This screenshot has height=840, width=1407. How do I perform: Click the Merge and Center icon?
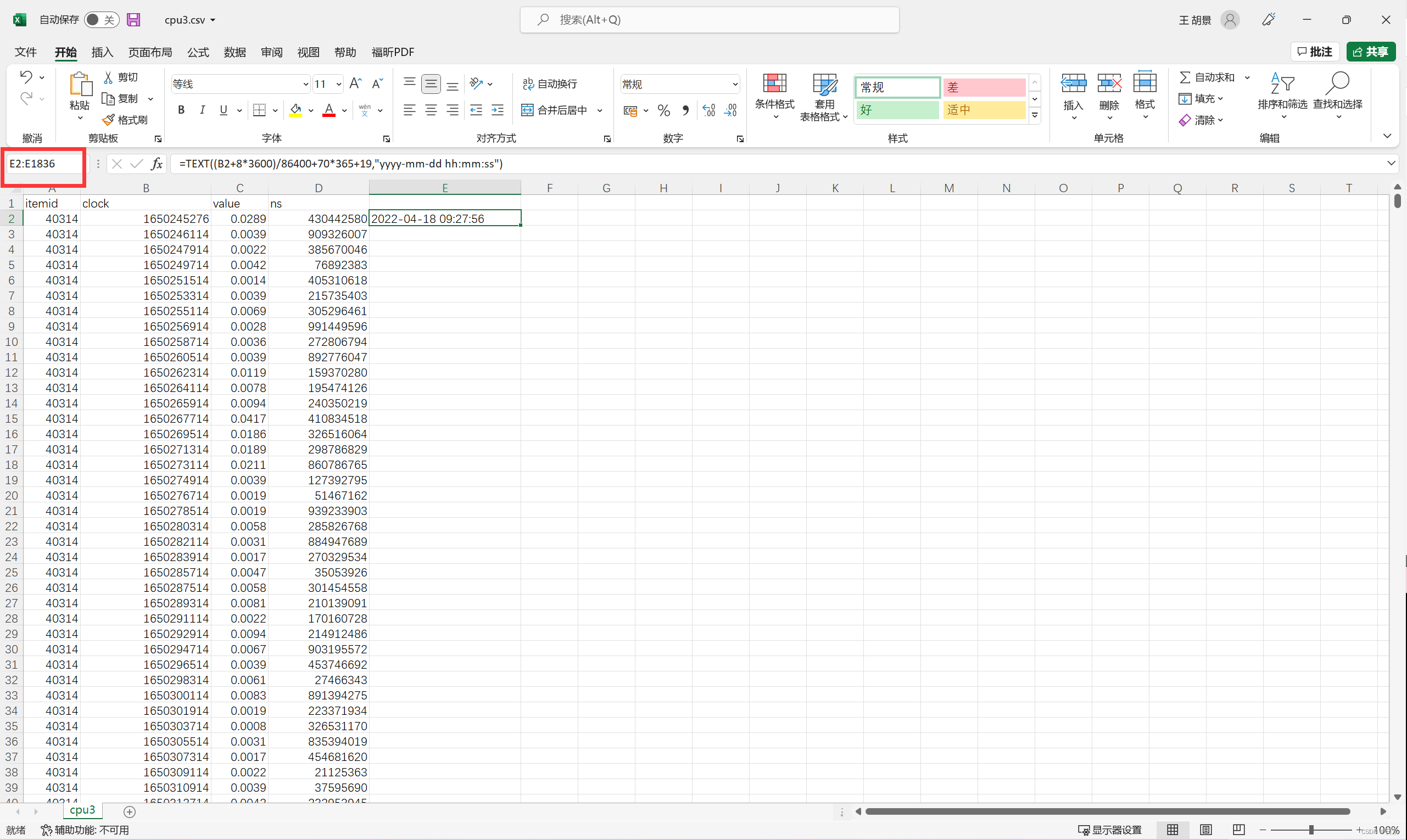point(527,110)
